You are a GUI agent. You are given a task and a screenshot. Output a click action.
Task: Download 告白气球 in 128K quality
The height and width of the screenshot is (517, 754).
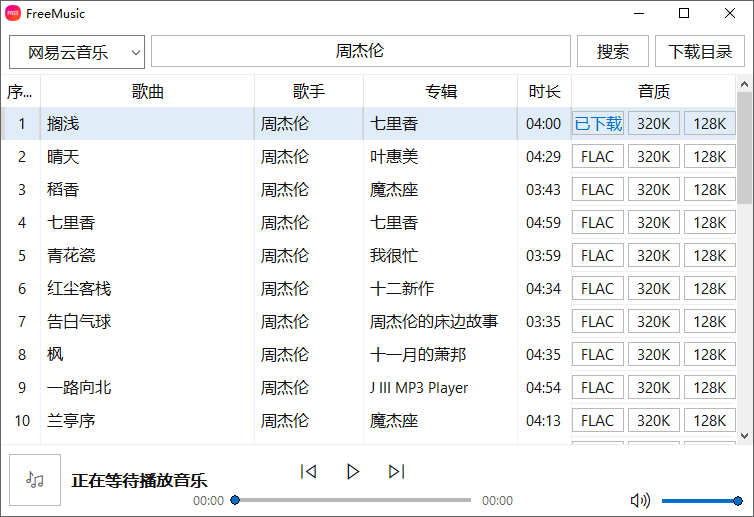(710, 321)
